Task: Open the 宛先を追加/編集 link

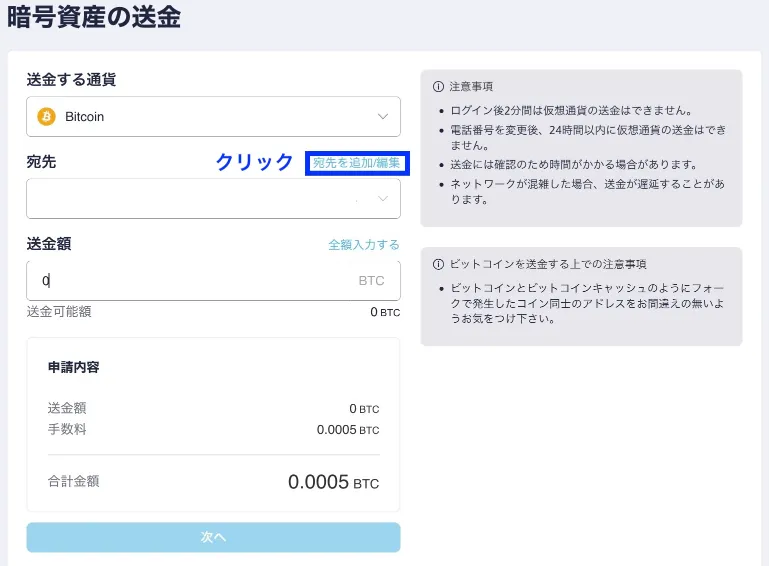Action: [x=356, y=163]
